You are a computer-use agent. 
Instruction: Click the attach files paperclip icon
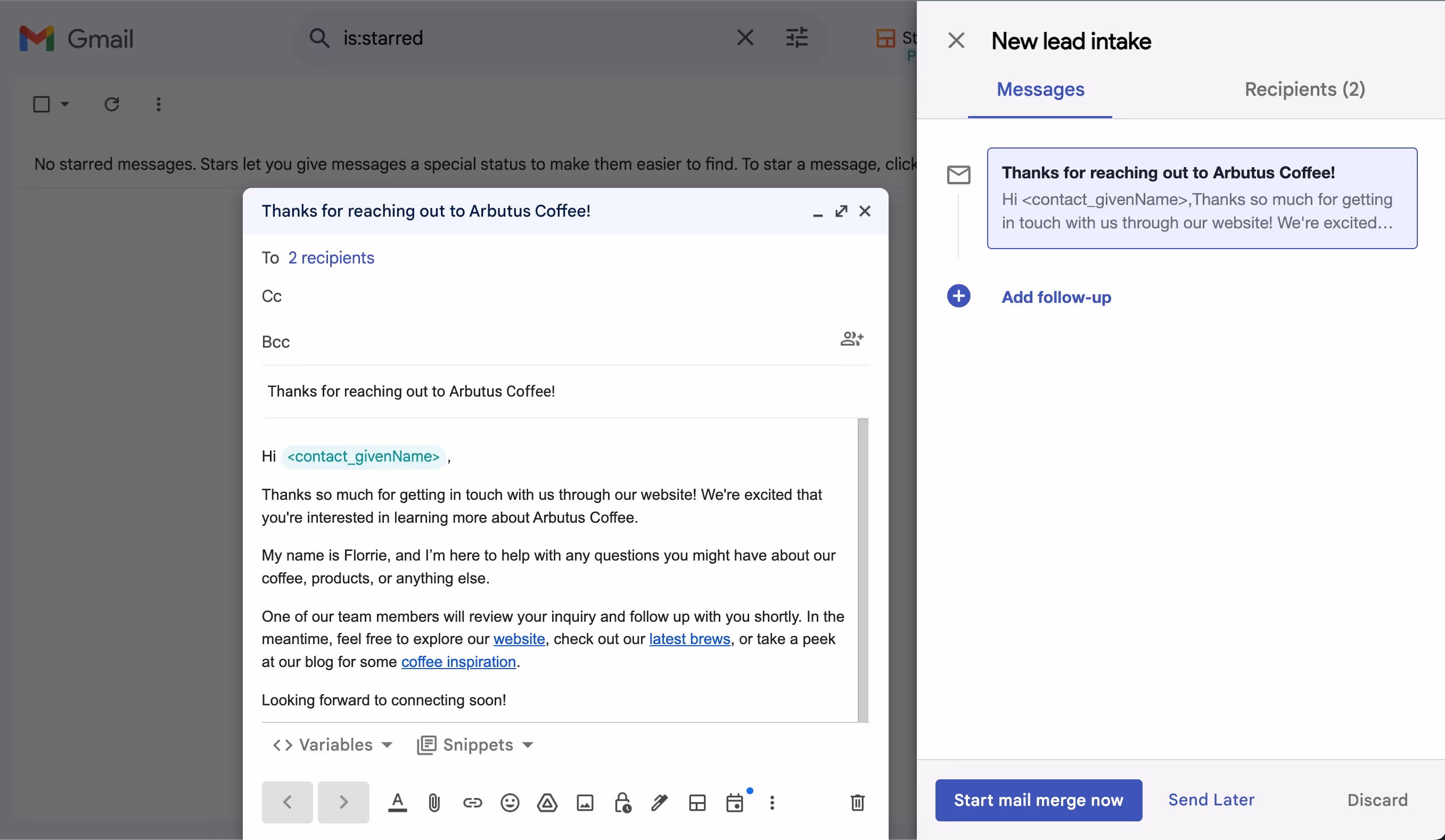(x=434, y=802)
